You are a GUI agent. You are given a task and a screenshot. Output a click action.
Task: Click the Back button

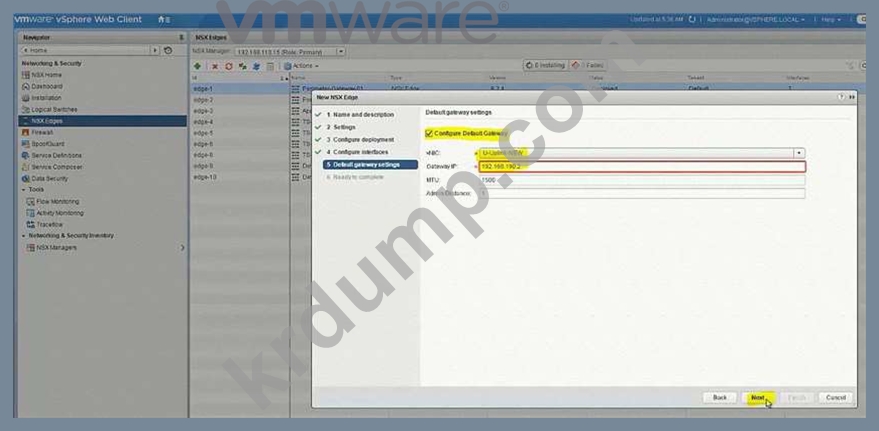[x=720, y=397]
